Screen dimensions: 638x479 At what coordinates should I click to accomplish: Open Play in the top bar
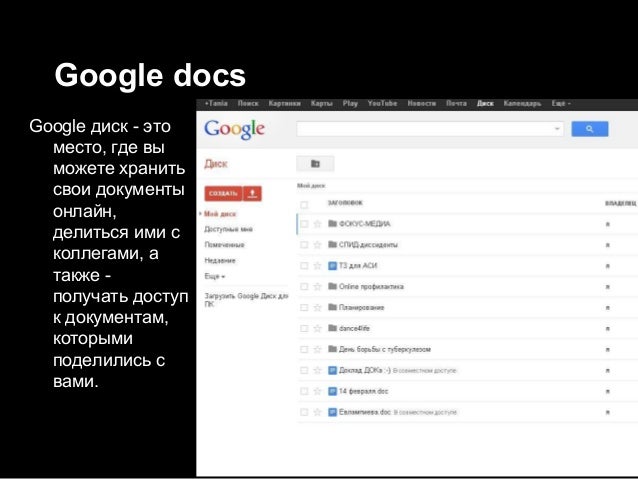pos(350,103)
